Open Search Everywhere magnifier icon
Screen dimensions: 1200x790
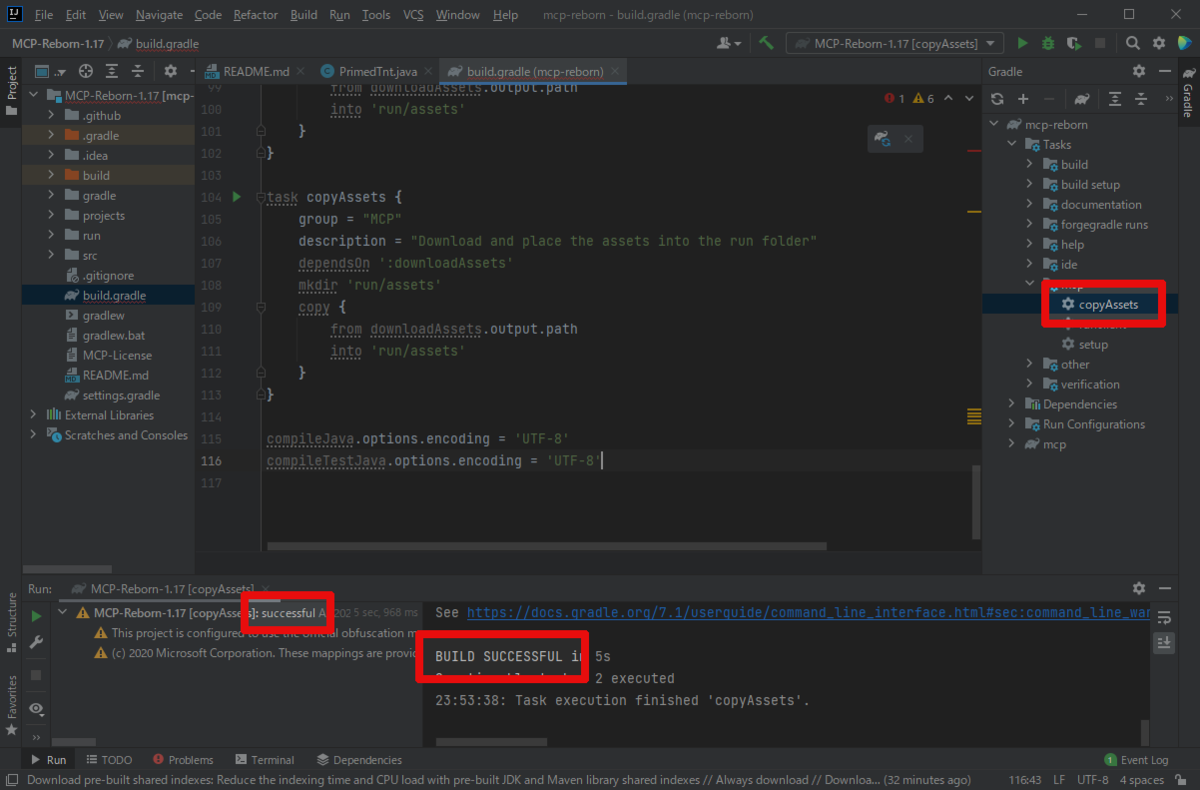tap(1132, 43)
